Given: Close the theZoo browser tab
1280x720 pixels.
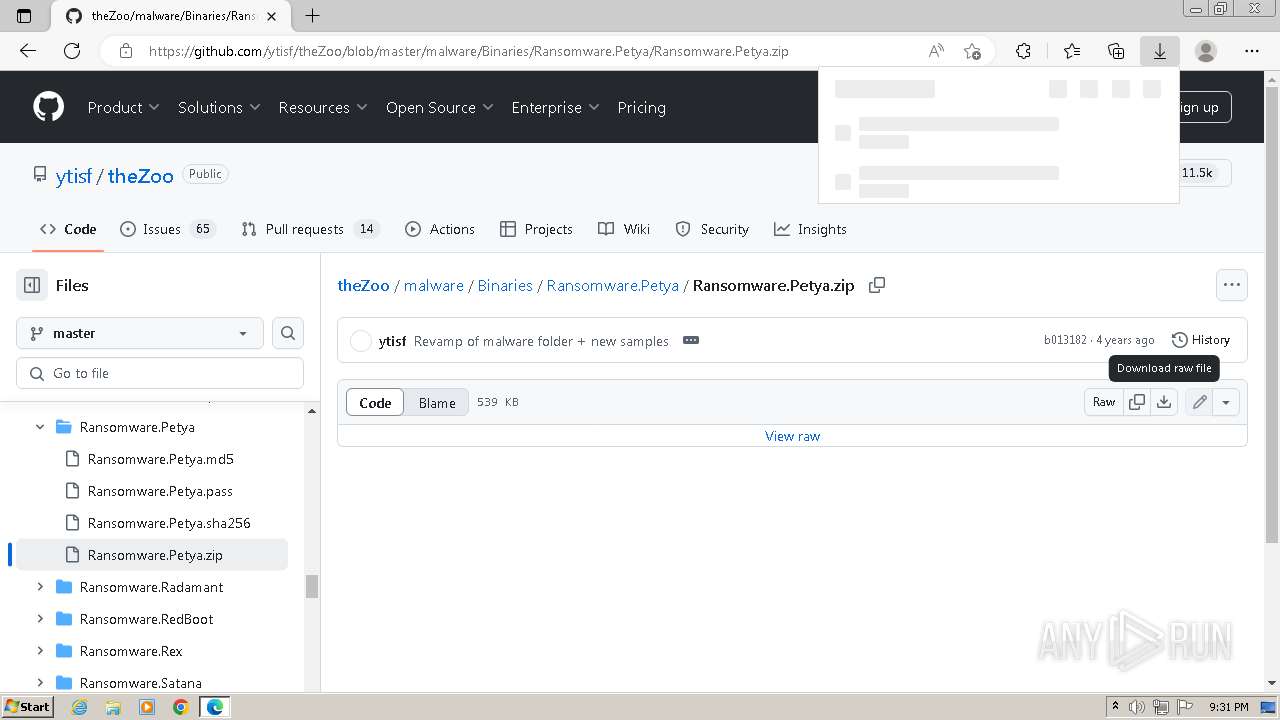Looking at the screenshot, I should [271, 16].
